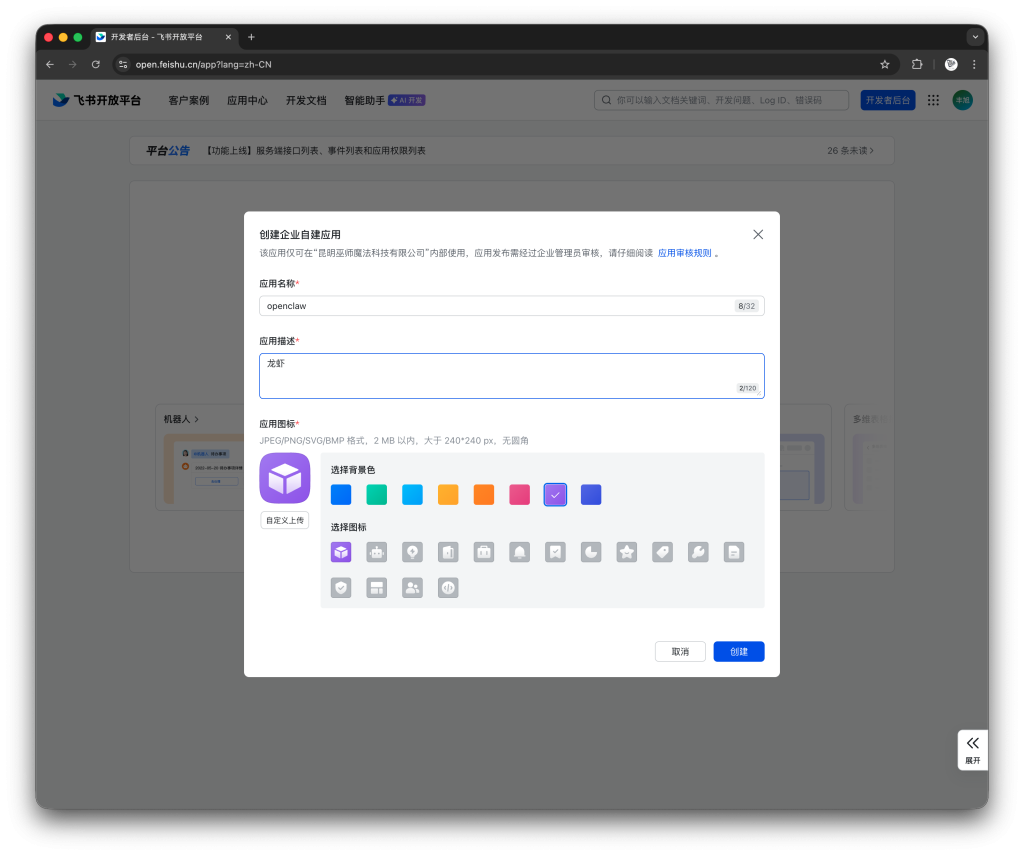Click the 应用名称 input field
This screenshot has width=1024, height=856.
click(x=497, y=306)
